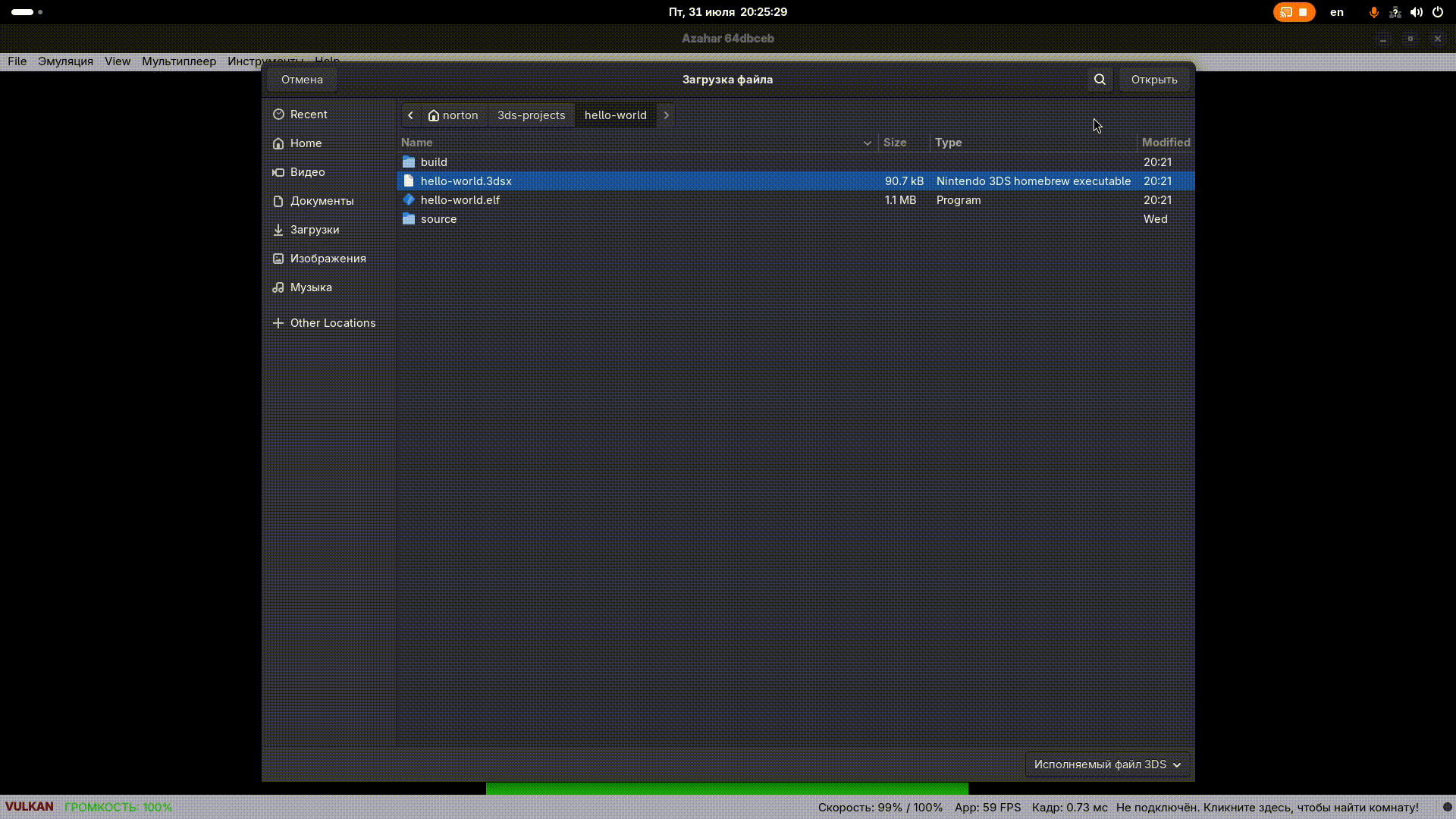Click the Home house icon in sidebar

click(278, 143)
